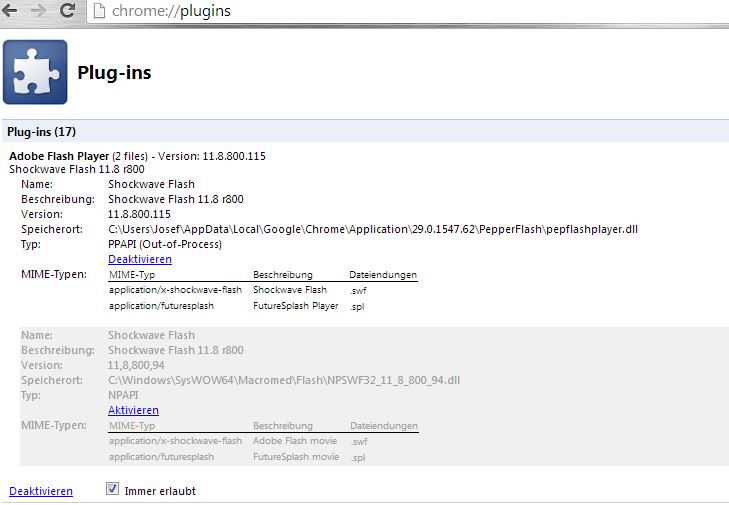Focus the chrome://plugins address field
The image size is (729, 505).
pyautogui.click(x=409, y=11)
